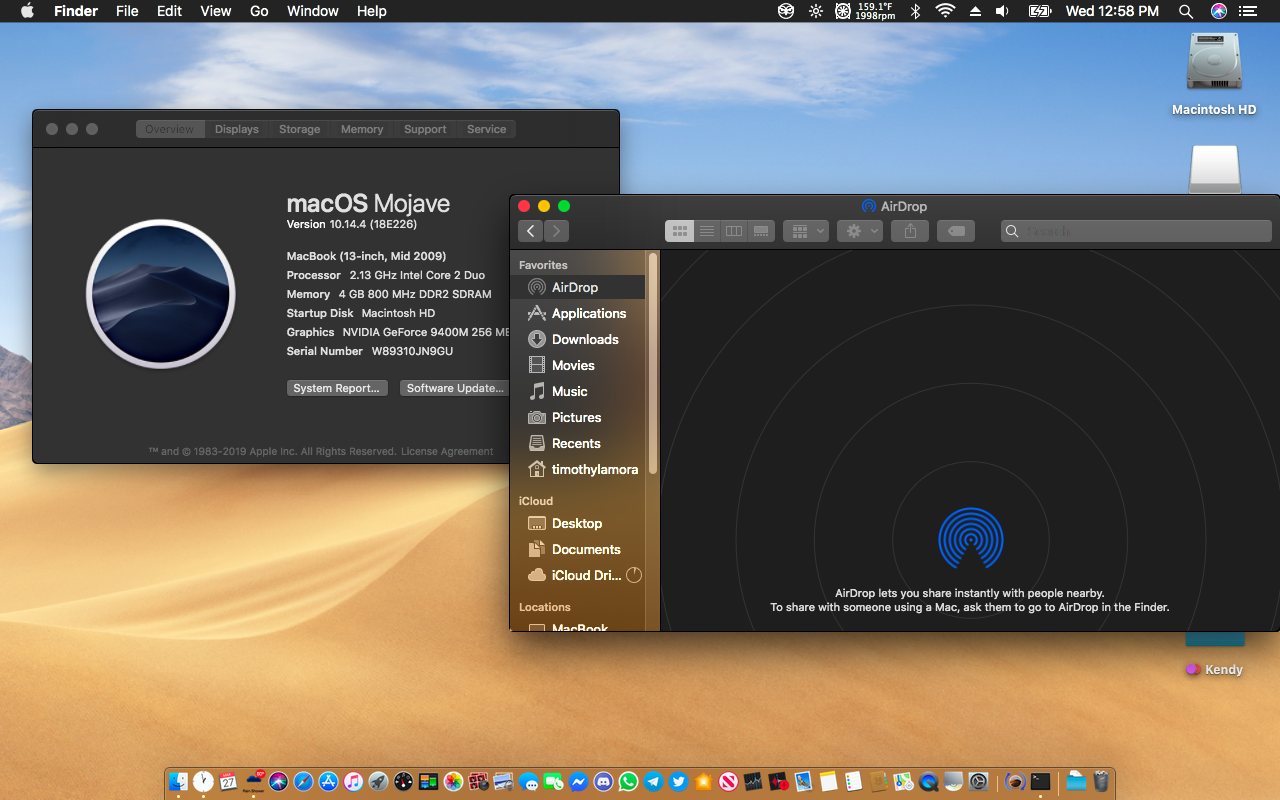This screenshot has width=1280, height=800.
Task: Select AirDrop in the Finder sidebar
Action: [x=578, y=287]
